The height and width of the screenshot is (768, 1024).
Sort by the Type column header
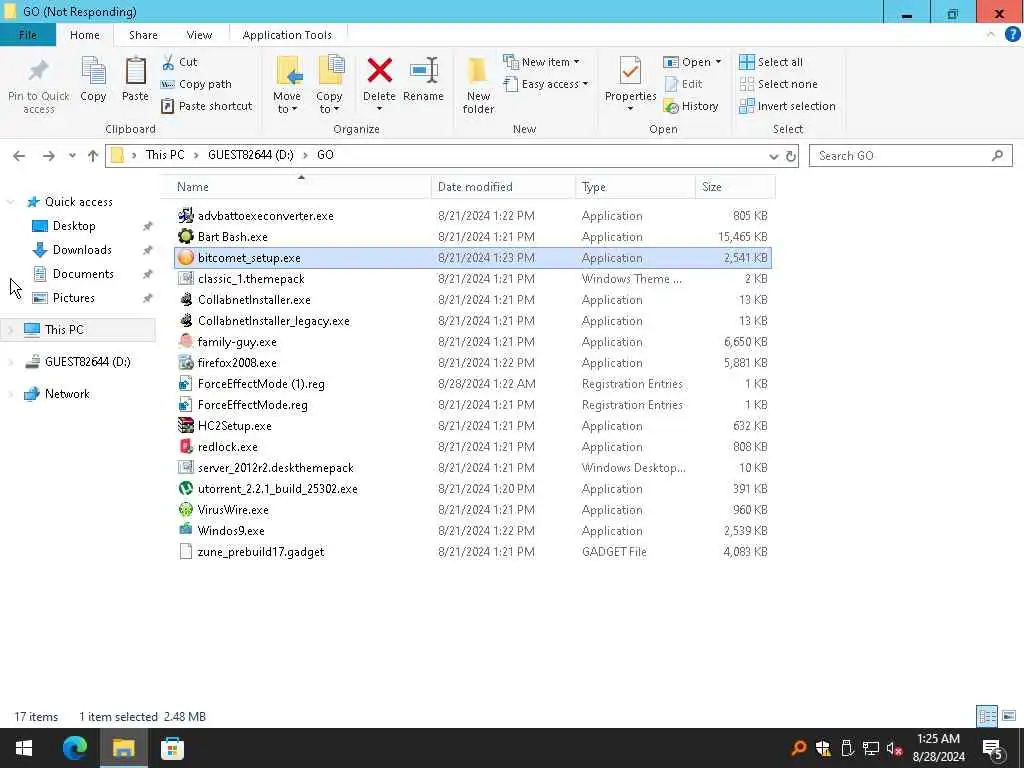point(635,187)
